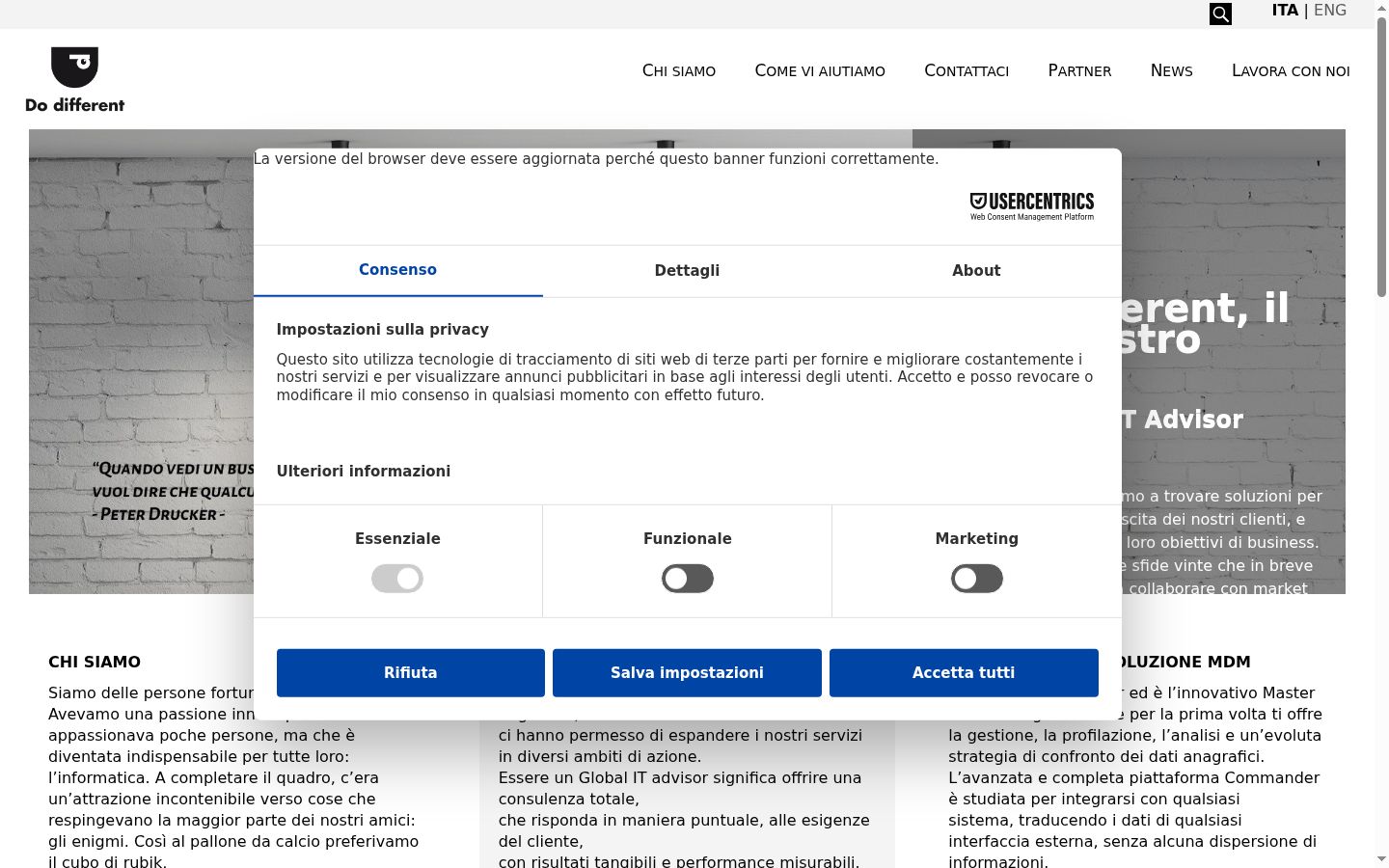
Task: Open the About tab
Action: point(976,271)
